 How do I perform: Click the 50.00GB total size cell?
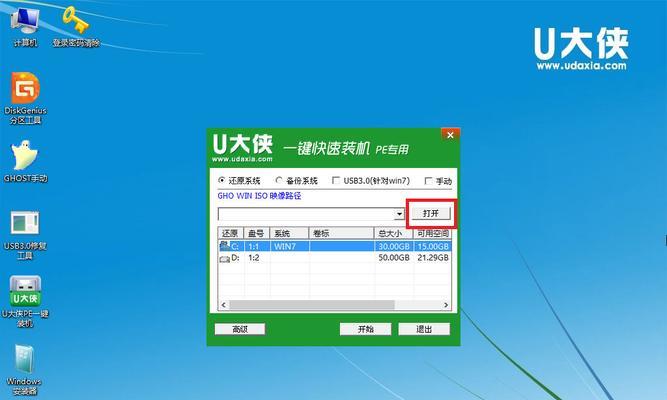pyautogui.click(x=394, y=258)
